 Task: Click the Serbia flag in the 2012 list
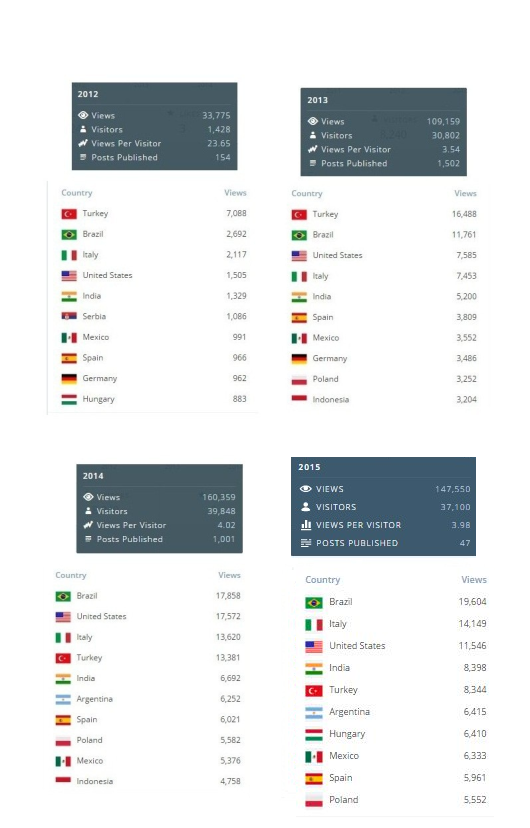coord(69,316)
